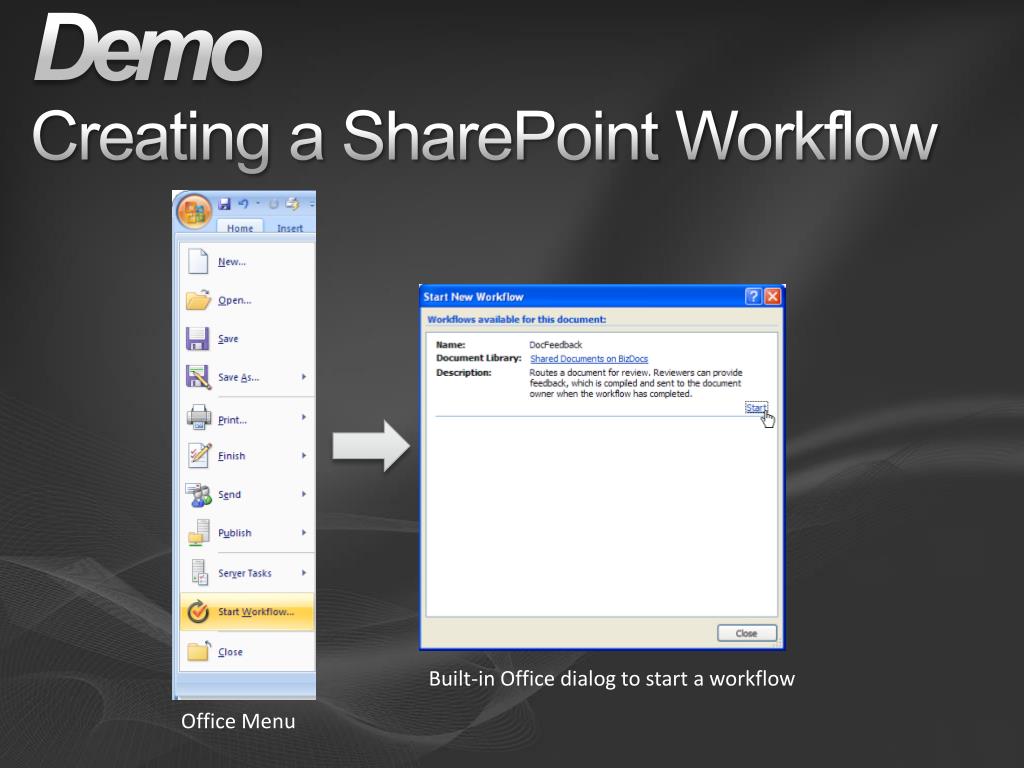The image size is (1024, 768).
Task: Click the Close folder icon in menu
Action: (x=199, y=651)
